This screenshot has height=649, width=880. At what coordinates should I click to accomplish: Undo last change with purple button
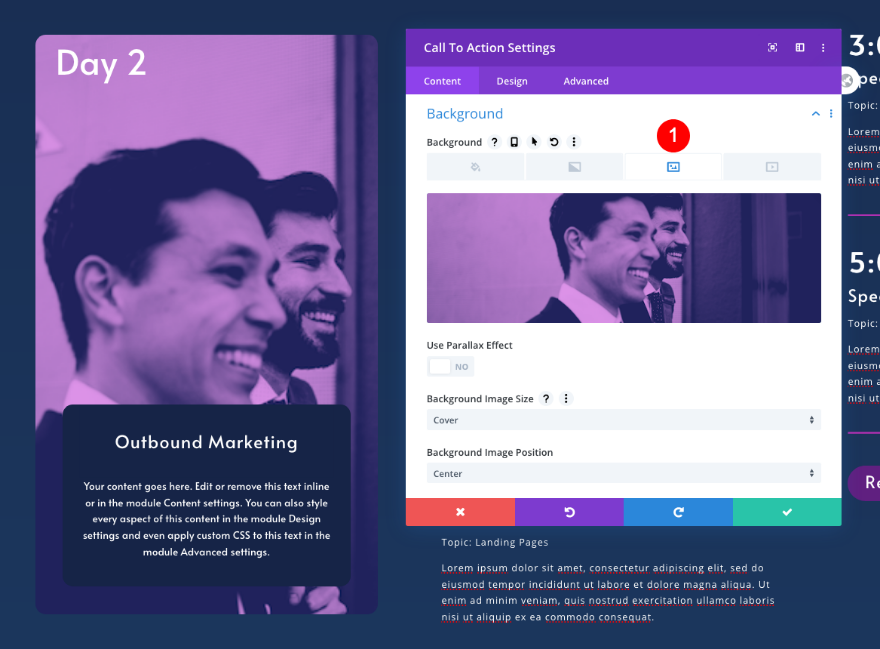(569, 512)
